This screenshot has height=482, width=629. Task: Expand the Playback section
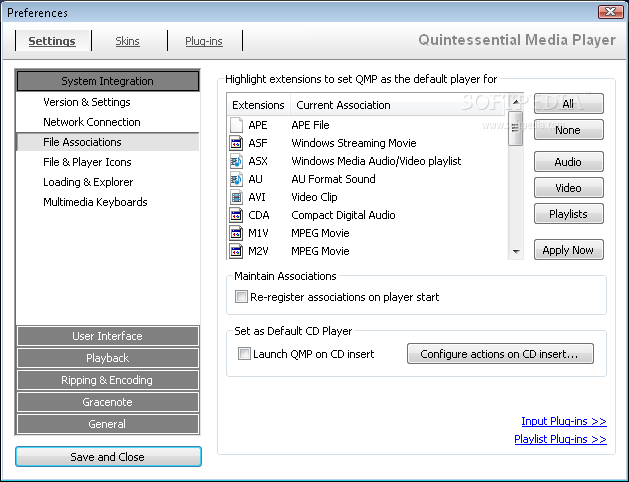(108, 358)
